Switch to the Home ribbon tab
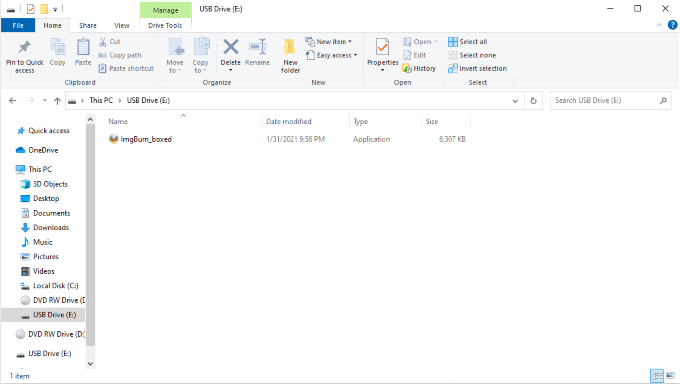The image size is (680, 384). pos(52,26)
